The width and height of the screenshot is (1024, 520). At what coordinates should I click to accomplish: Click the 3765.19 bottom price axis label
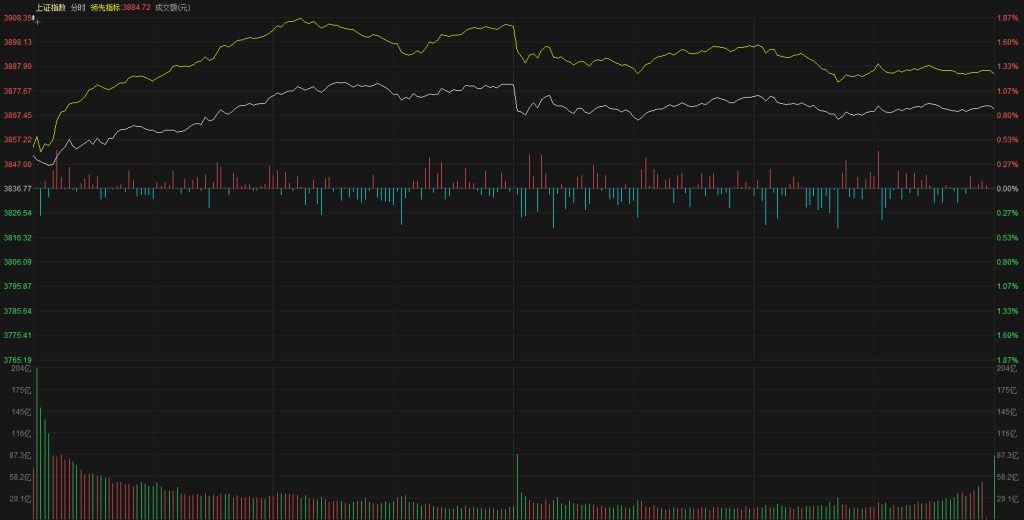click(x=17, y=360)
